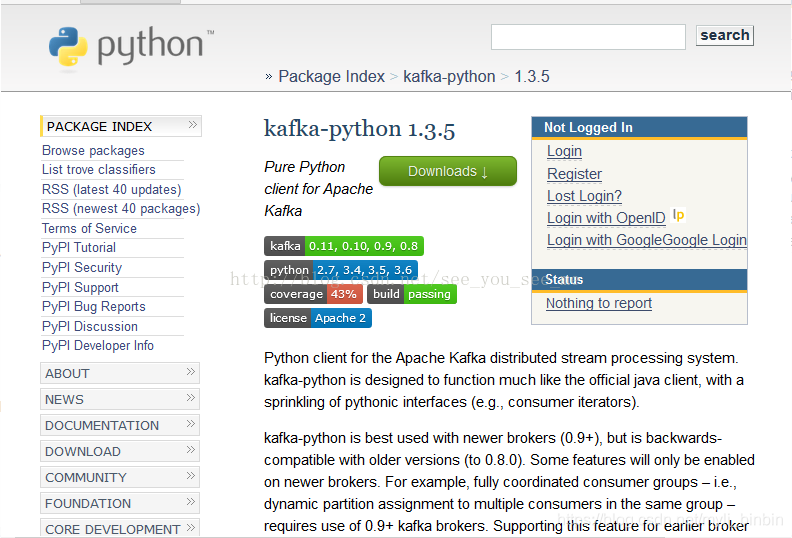Open PyPI Support link

pyautogui.click(x=80, y=287)
